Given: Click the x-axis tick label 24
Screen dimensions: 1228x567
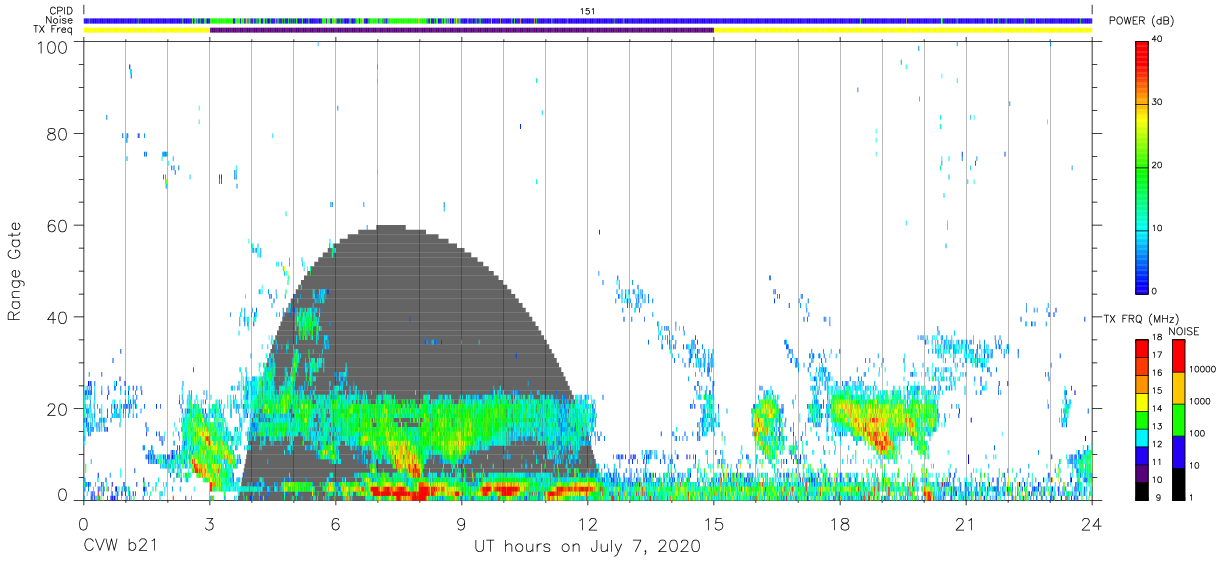Looking at the screenshot, I should [x=1092, y=524].
